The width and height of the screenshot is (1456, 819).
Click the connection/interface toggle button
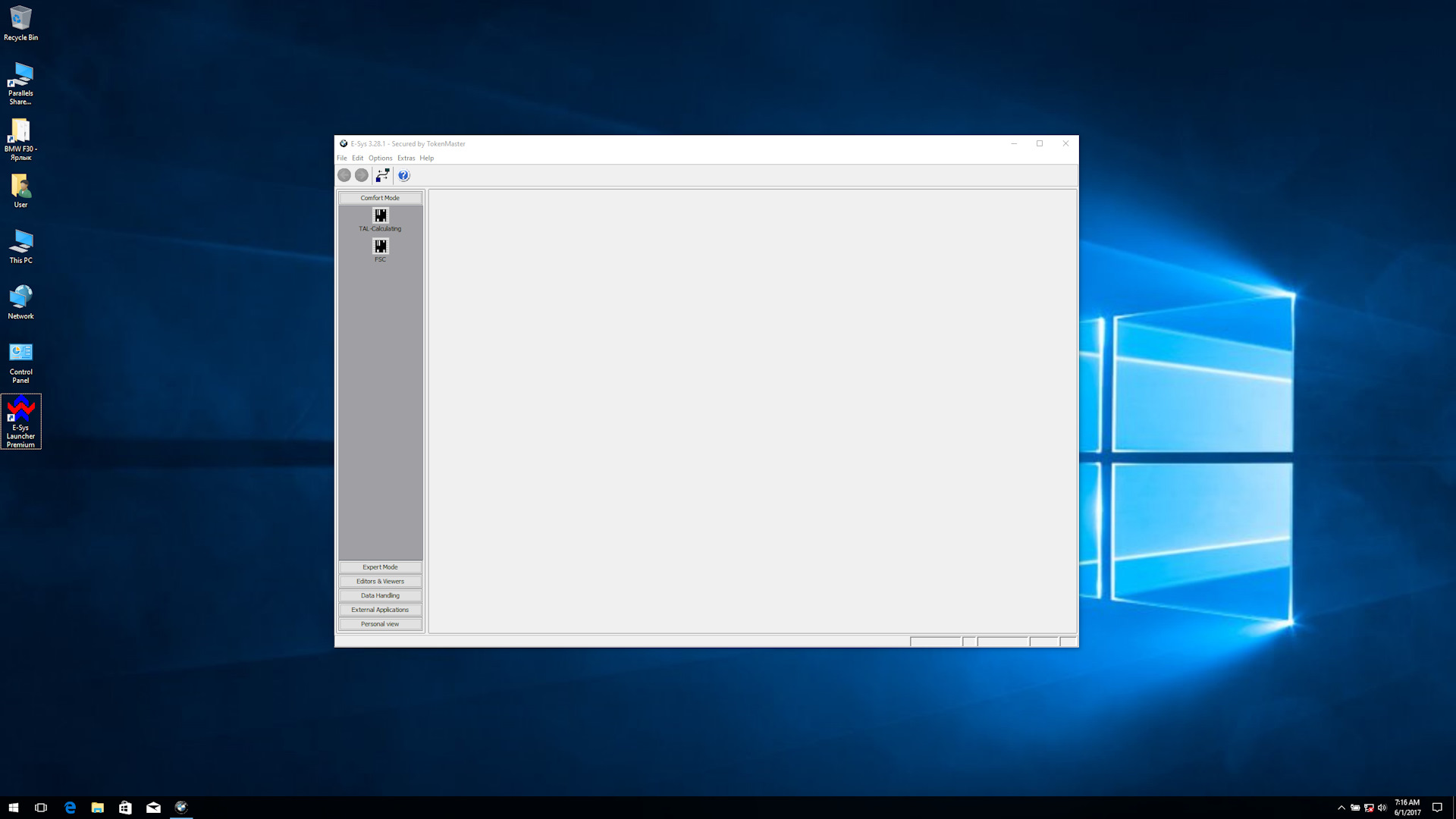[383, 175]
